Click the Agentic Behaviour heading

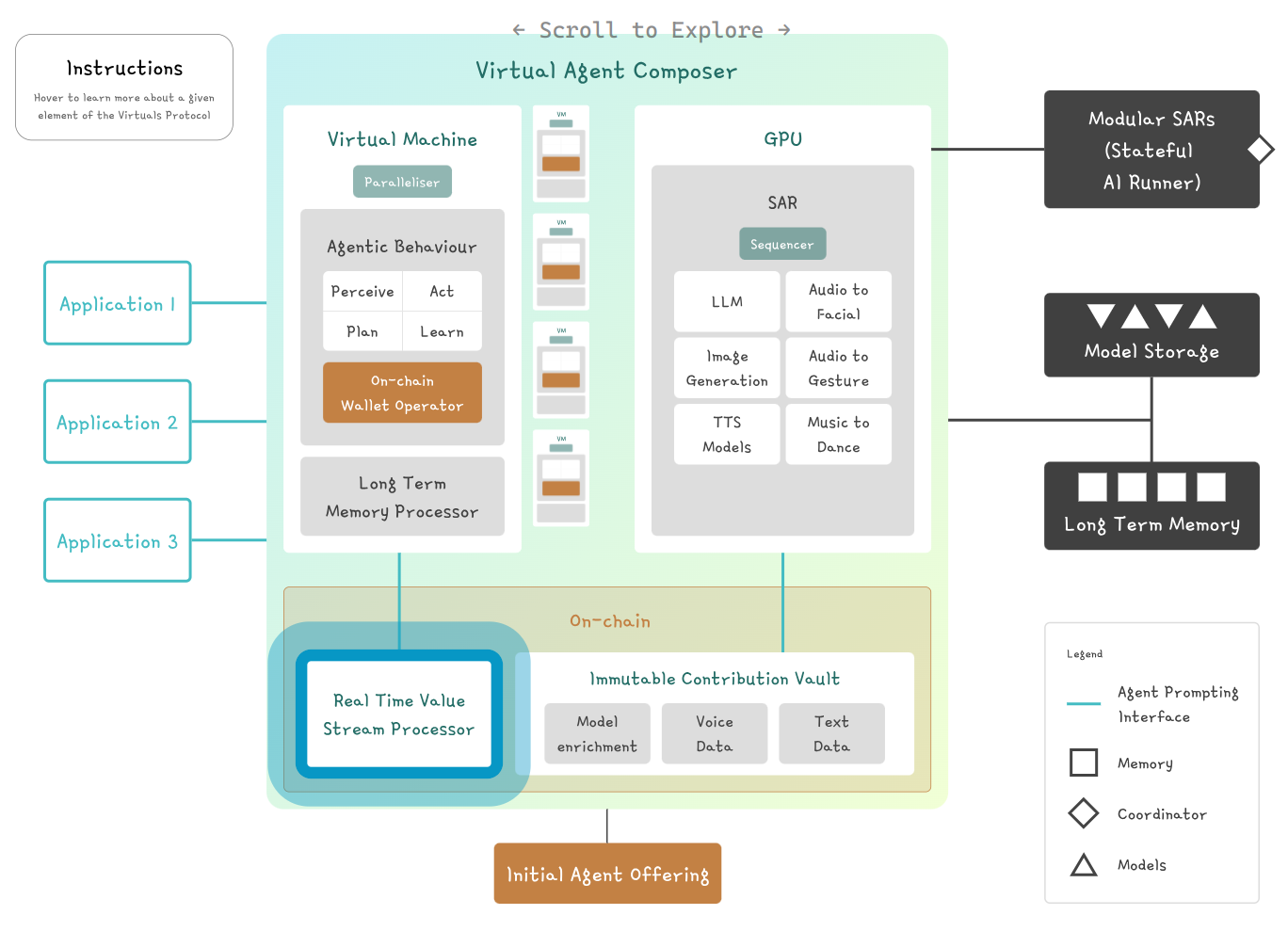[402, 247]
